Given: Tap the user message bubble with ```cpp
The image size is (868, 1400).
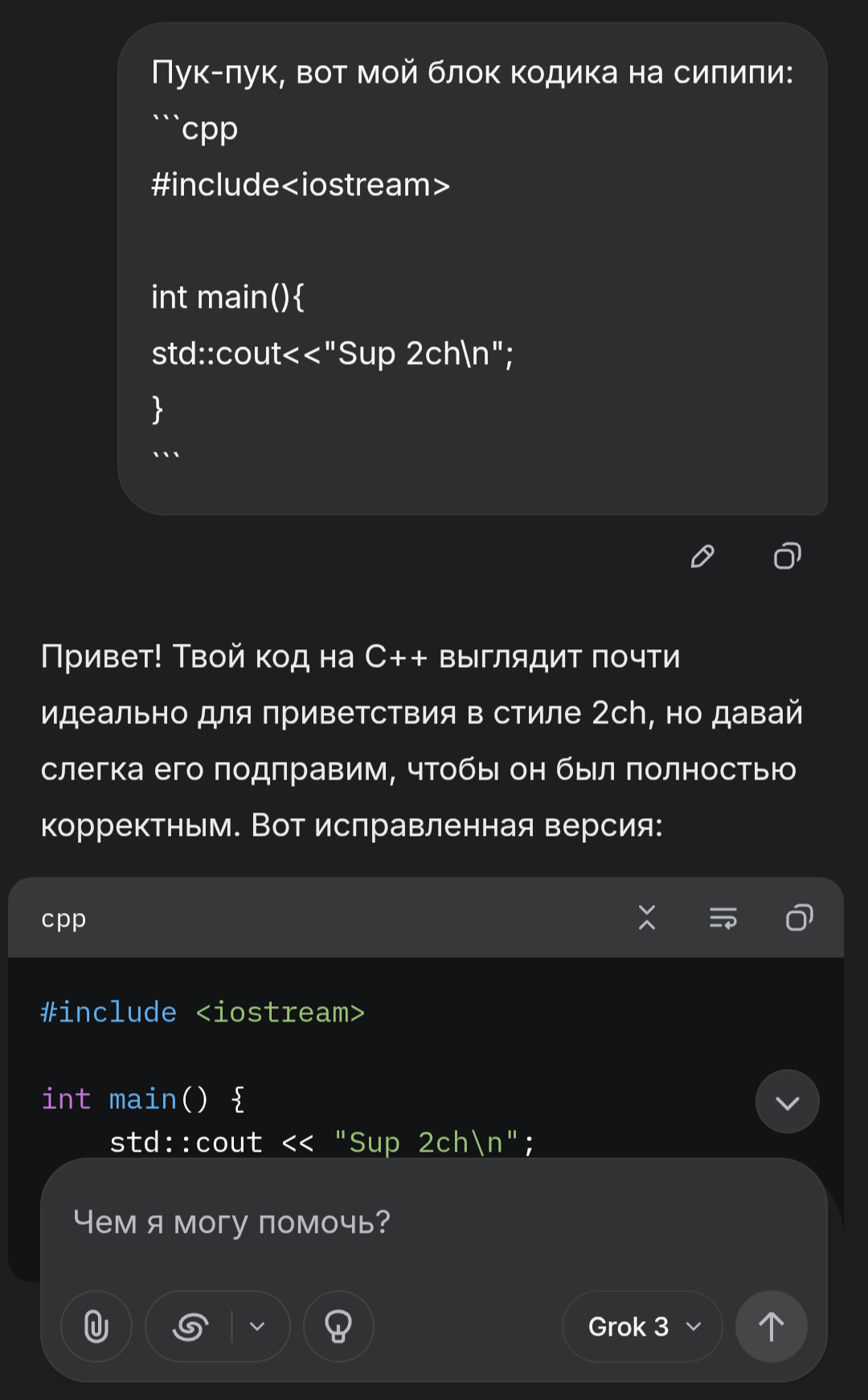Looking at the screenshot, I should tap(473, 268).
